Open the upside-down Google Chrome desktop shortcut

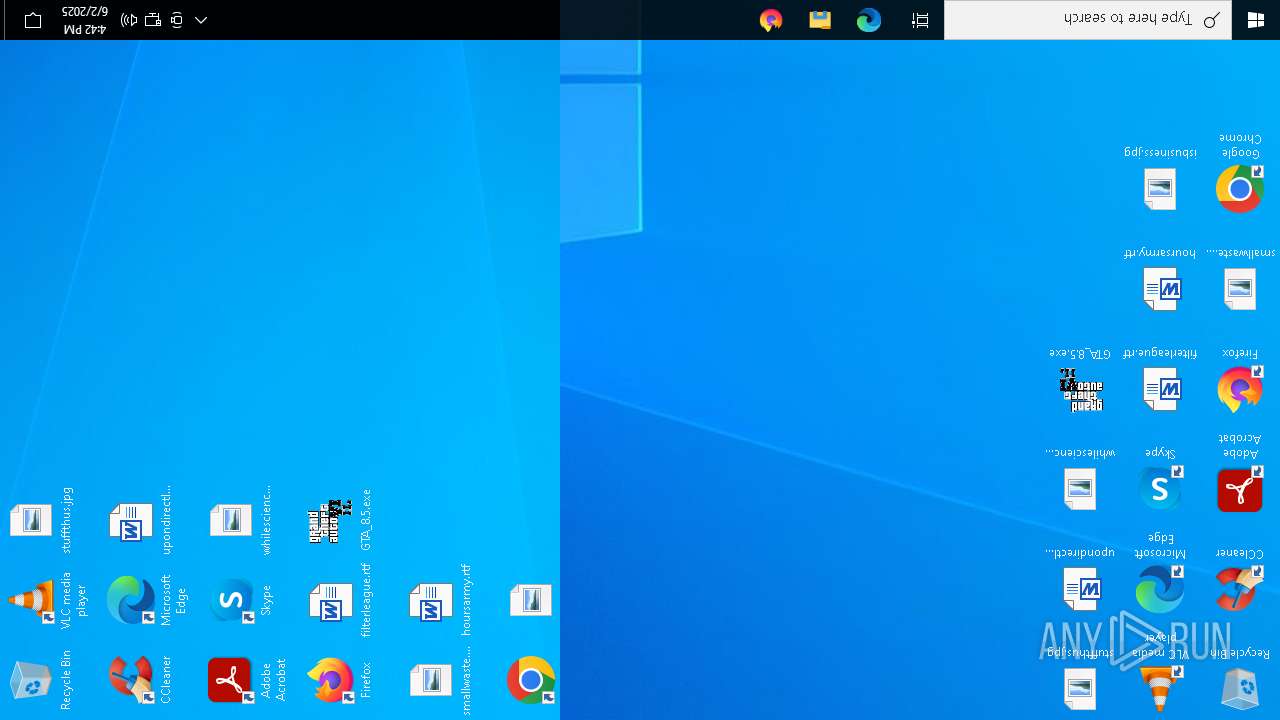click(x=1239, y=188)
